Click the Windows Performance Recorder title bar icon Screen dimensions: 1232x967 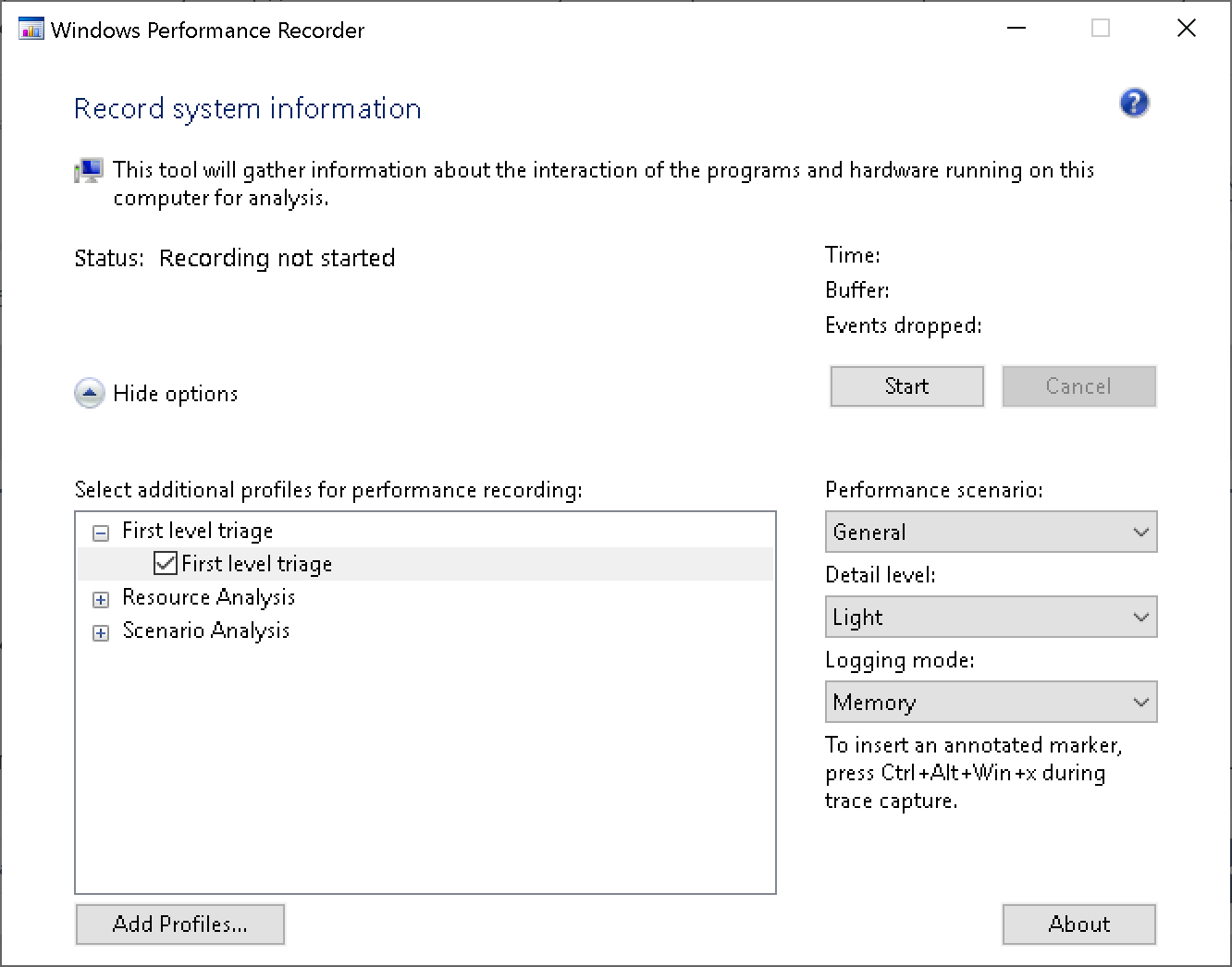31,30
